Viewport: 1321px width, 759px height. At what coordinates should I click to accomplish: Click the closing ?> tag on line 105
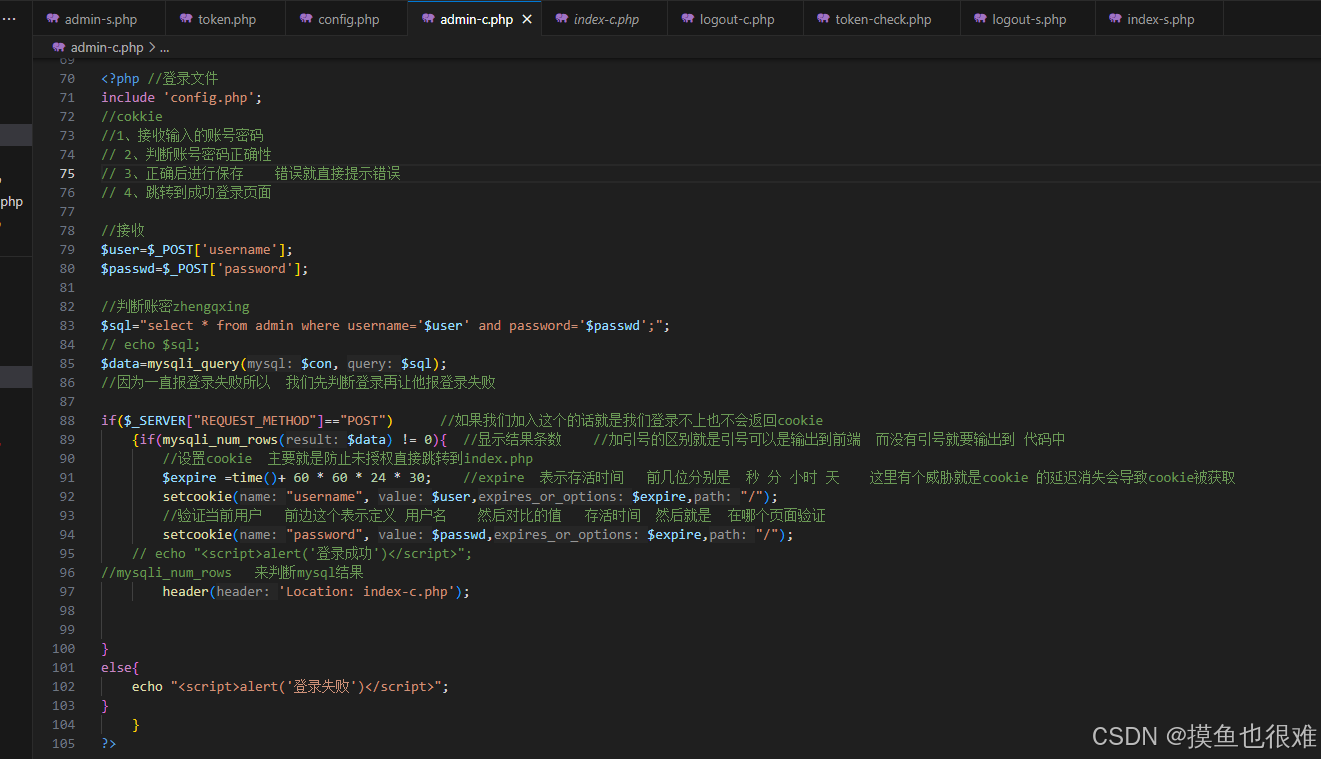point(109,743)
